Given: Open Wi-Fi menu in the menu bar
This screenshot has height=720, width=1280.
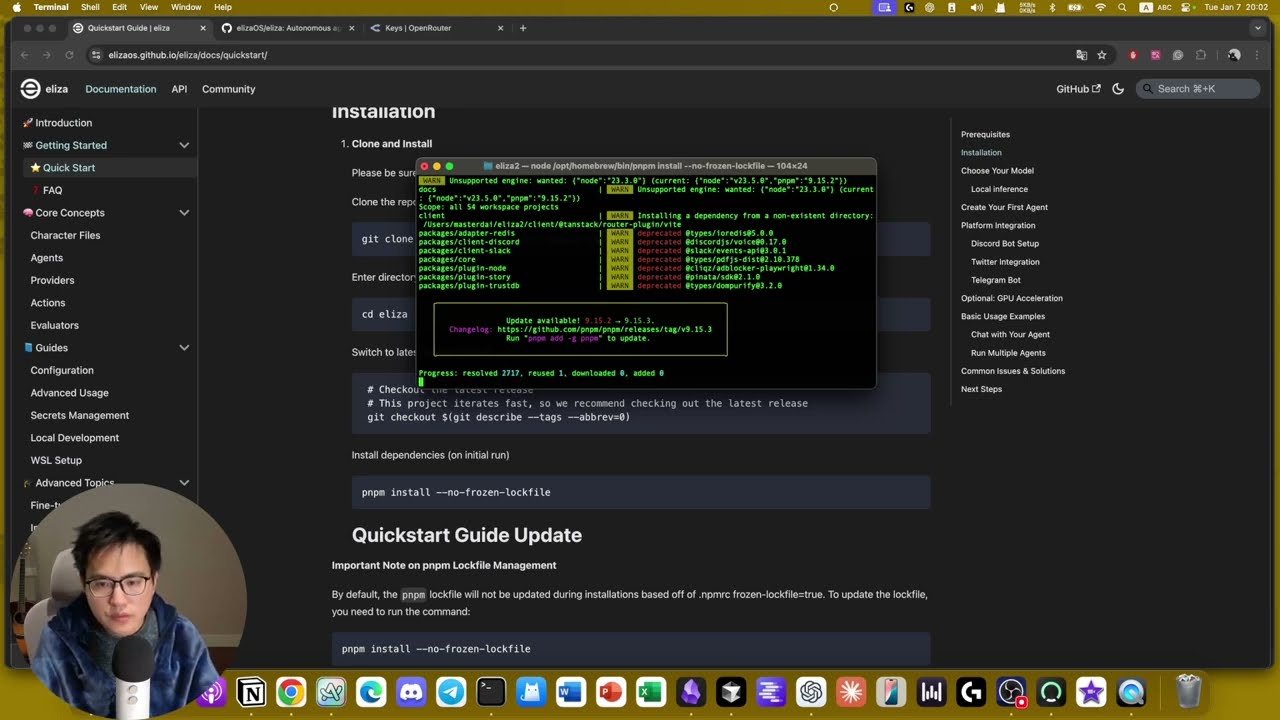Looking at the screenshot, I should pyautogui.click(x=1101, y=7).
